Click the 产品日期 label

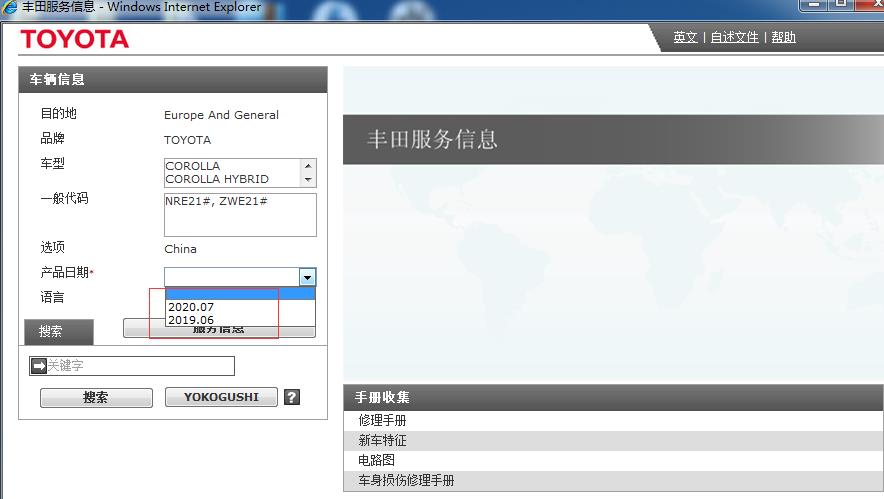(65, 273)
